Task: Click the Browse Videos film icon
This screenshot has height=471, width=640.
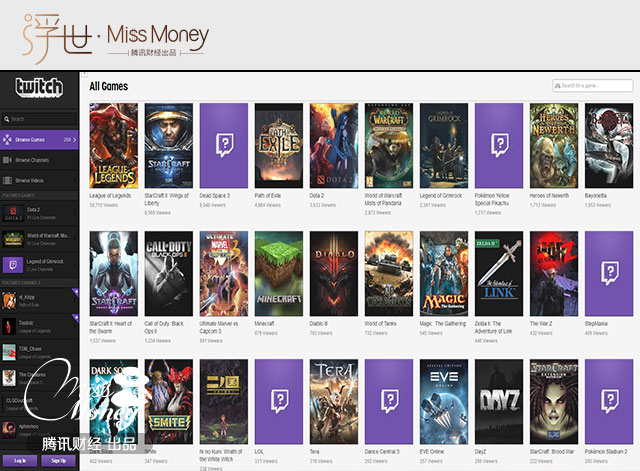Action: [x=7, y=180]
